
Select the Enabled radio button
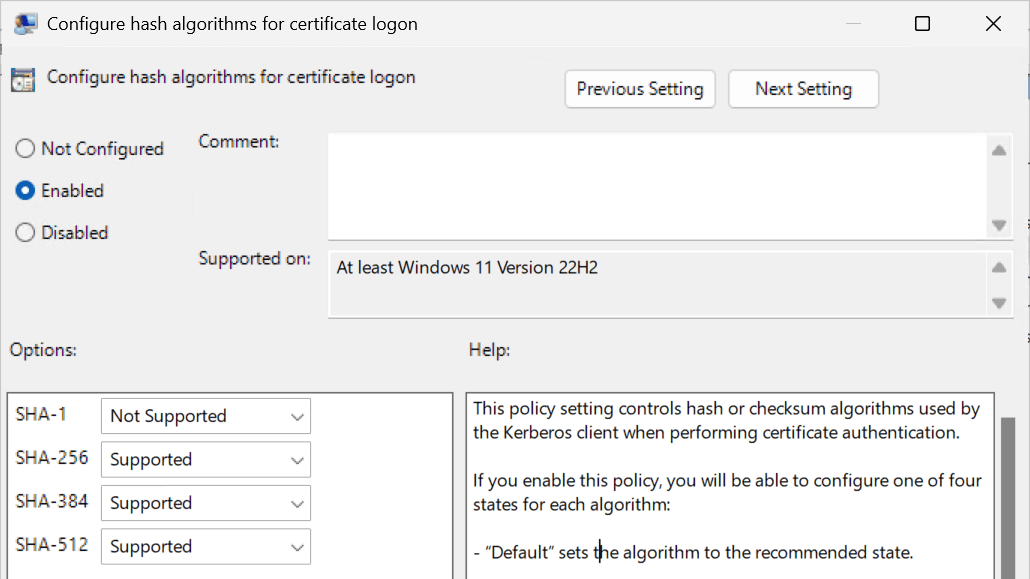pyautogui.click(x=25, y=191)
